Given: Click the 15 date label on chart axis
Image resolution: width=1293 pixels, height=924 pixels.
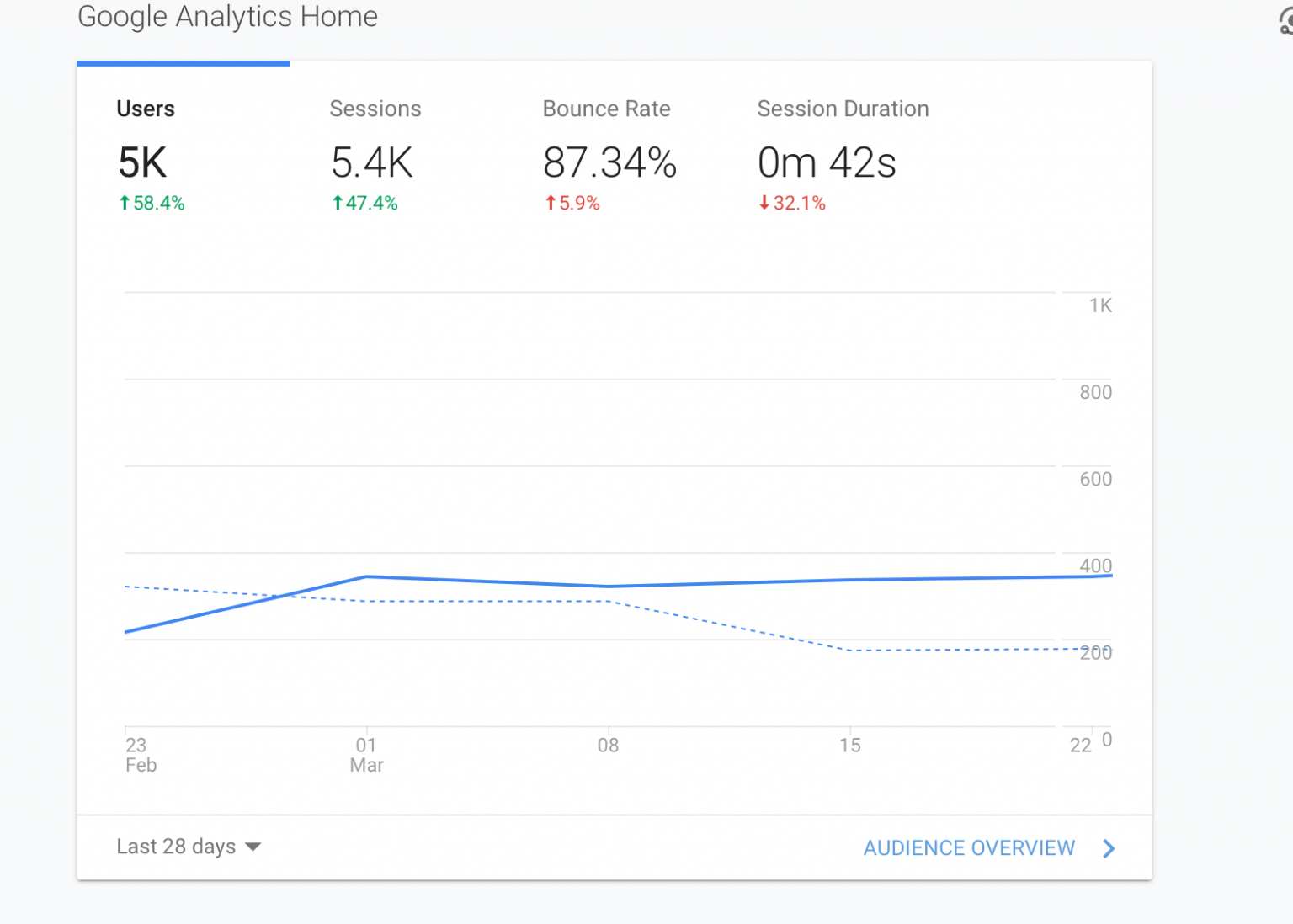Looking at the screenshot, I should (850, 746).
